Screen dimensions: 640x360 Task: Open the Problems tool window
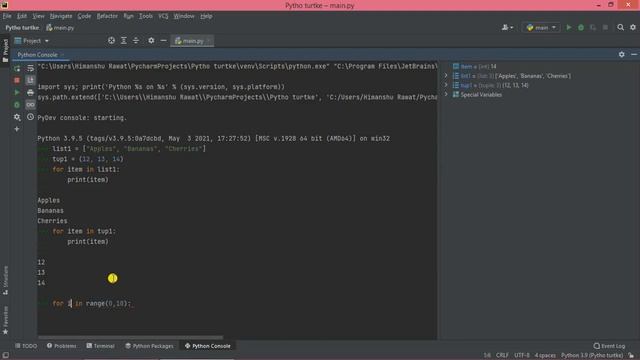(61, 346)
